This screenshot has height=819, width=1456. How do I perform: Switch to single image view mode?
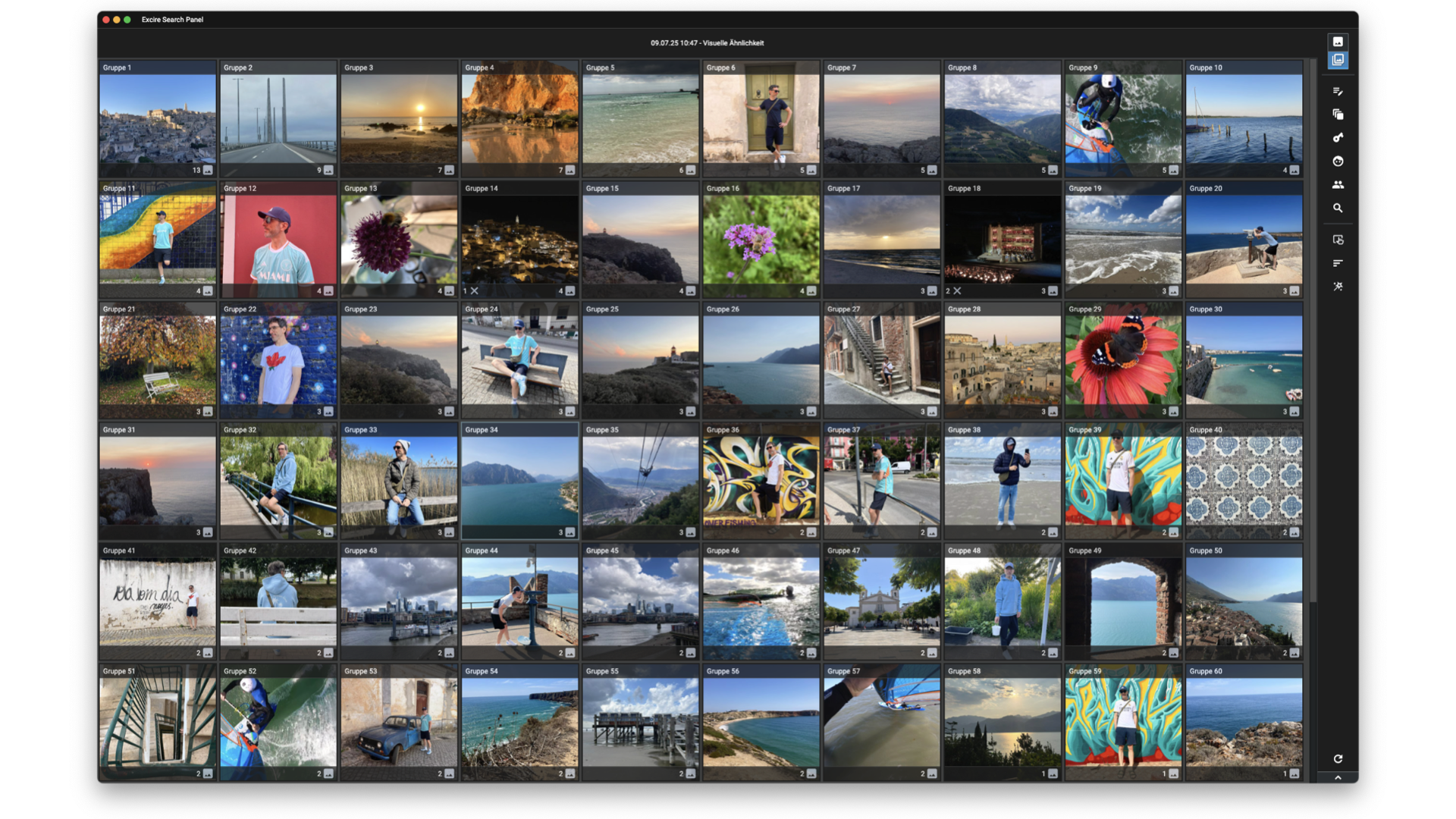[x=1338, y=42]
